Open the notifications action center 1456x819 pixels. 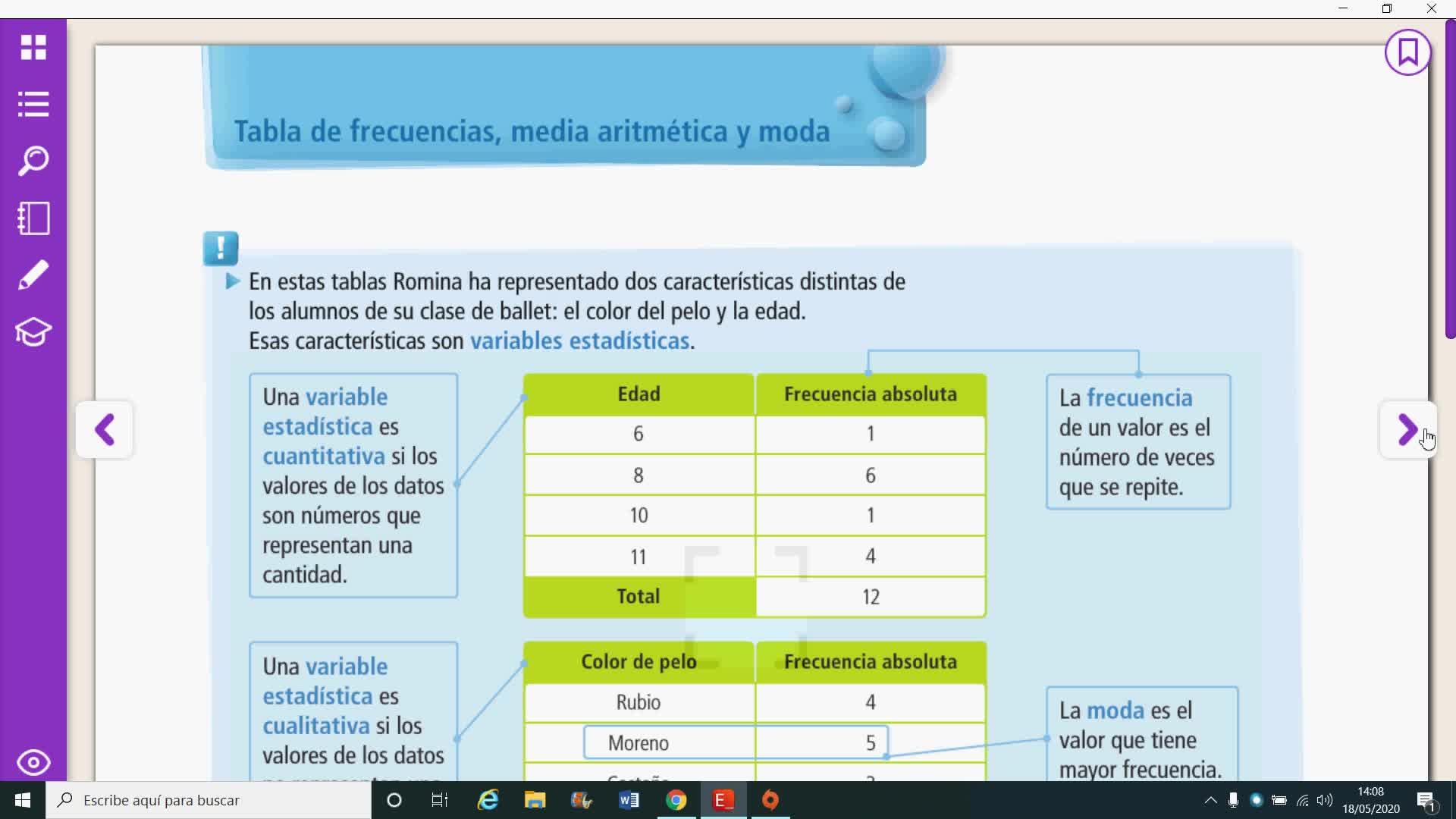pos(1426,800)
